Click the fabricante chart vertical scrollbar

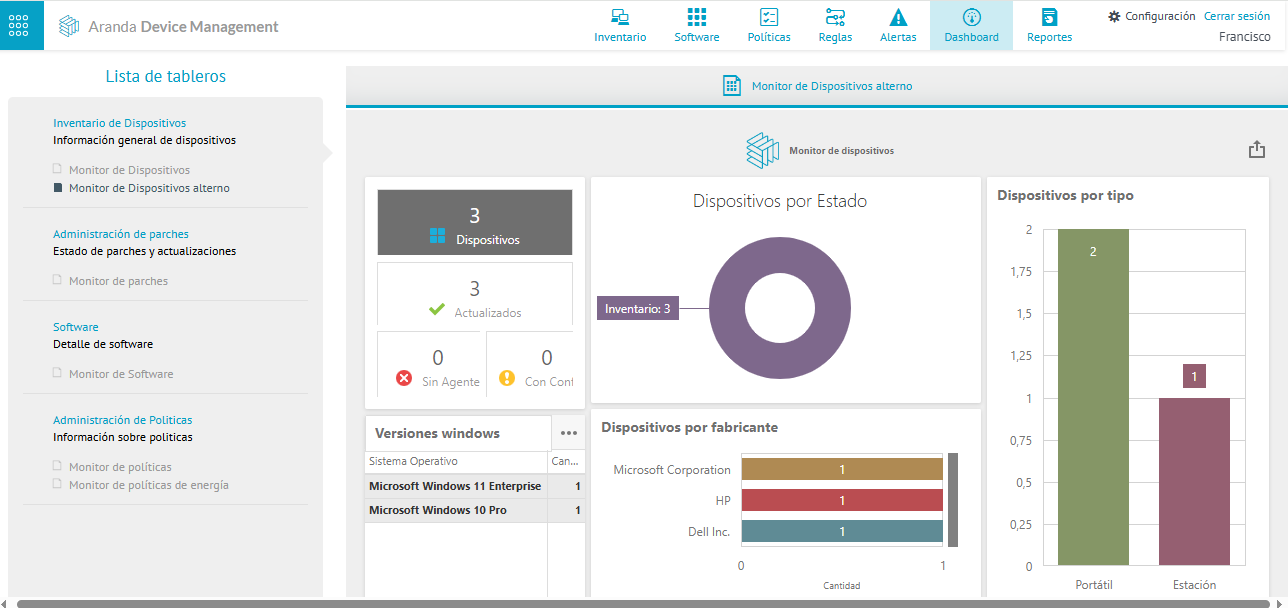click(x=953, y=500)
